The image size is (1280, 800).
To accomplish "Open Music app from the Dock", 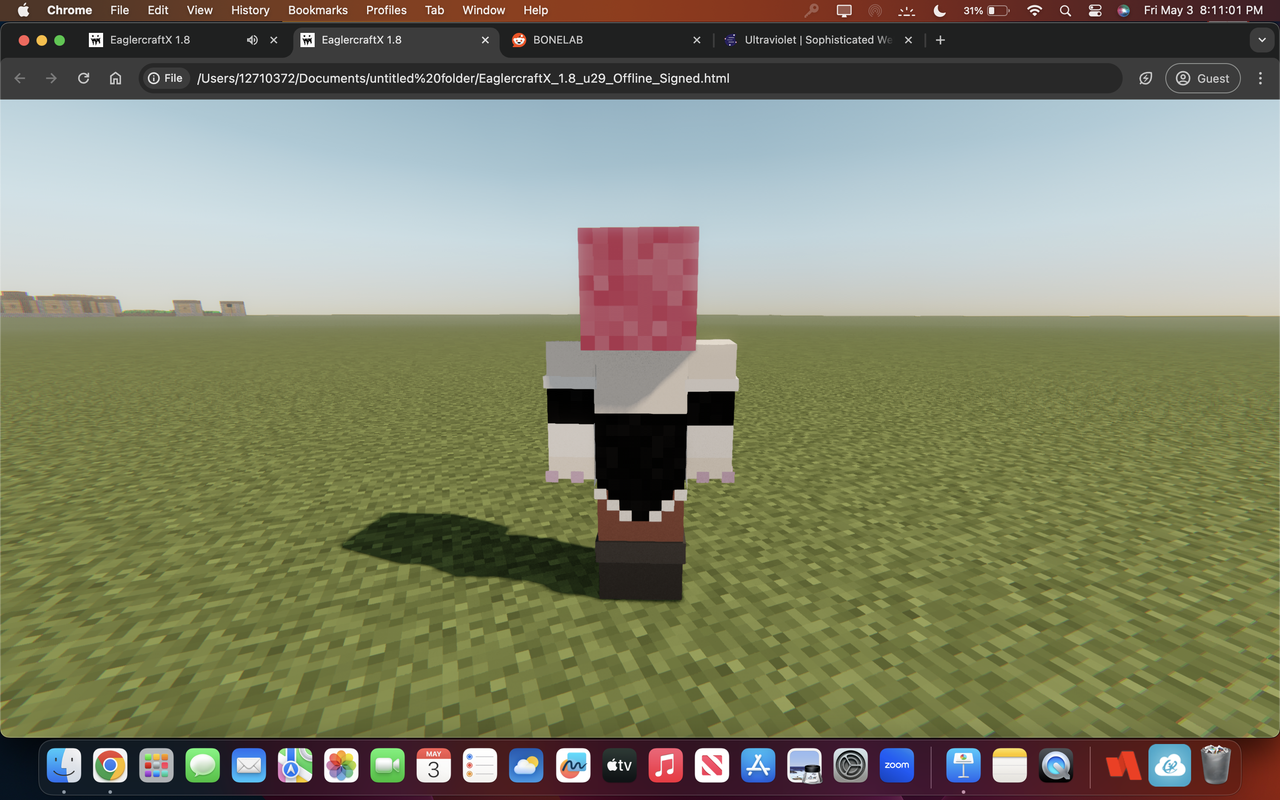I will (665, 766).
